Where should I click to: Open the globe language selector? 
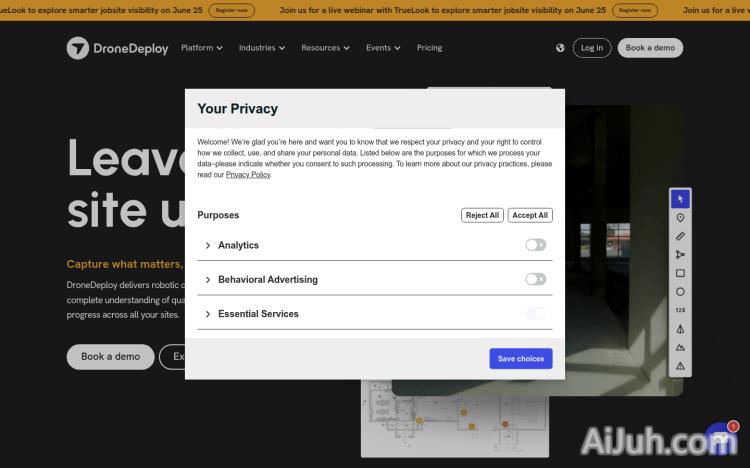[560, 48]
